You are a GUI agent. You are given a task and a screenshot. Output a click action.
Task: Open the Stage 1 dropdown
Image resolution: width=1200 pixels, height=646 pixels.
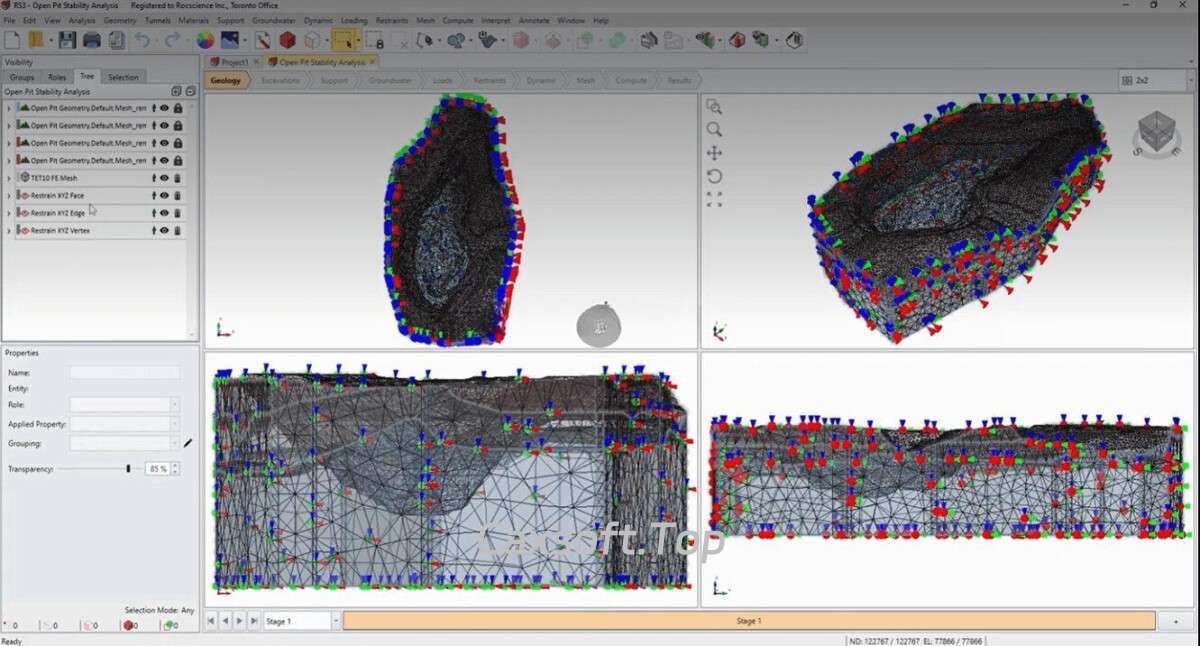click(x=335, y=621)
